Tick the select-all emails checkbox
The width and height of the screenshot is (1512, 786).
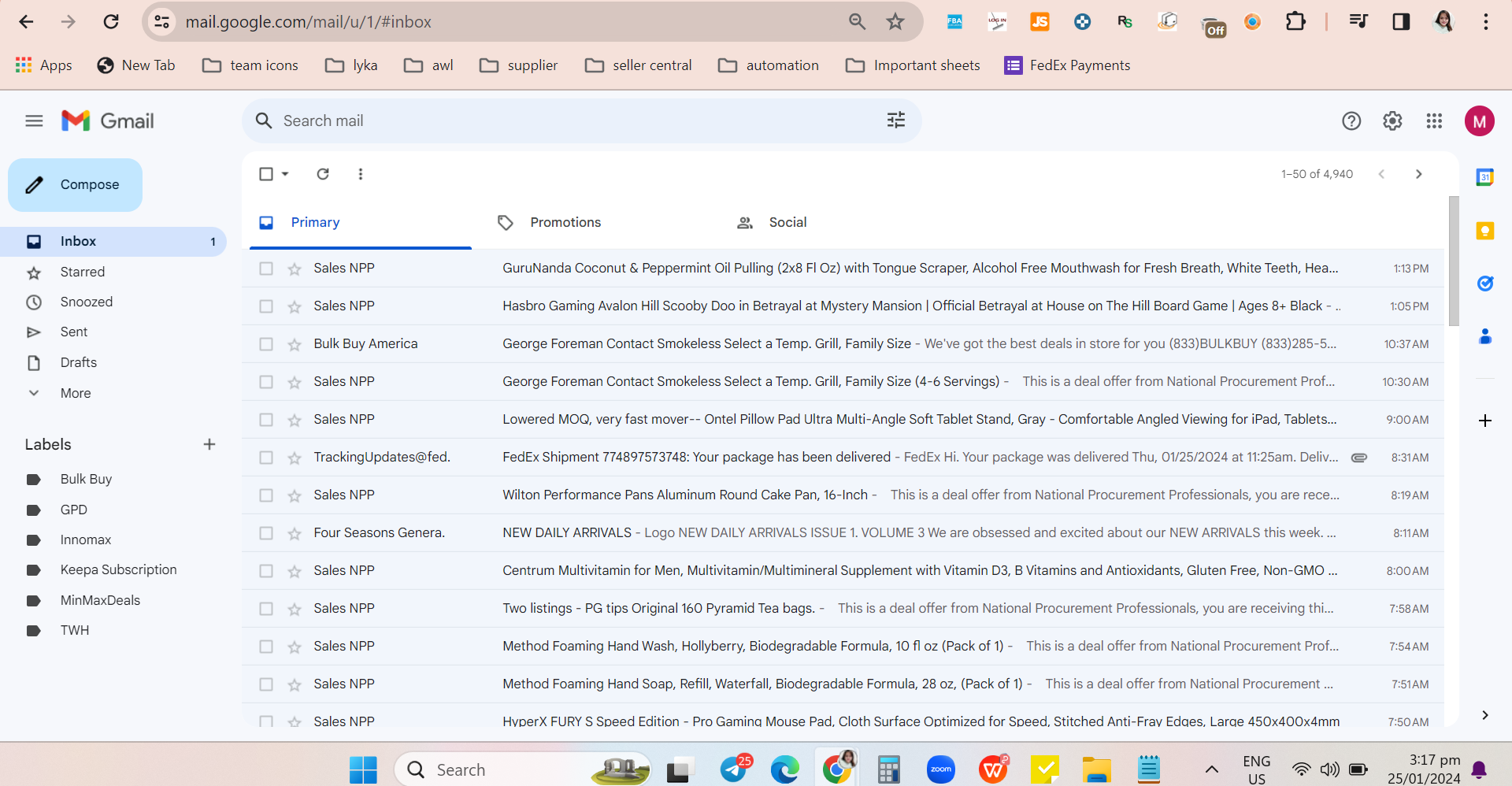click(266, 174)
